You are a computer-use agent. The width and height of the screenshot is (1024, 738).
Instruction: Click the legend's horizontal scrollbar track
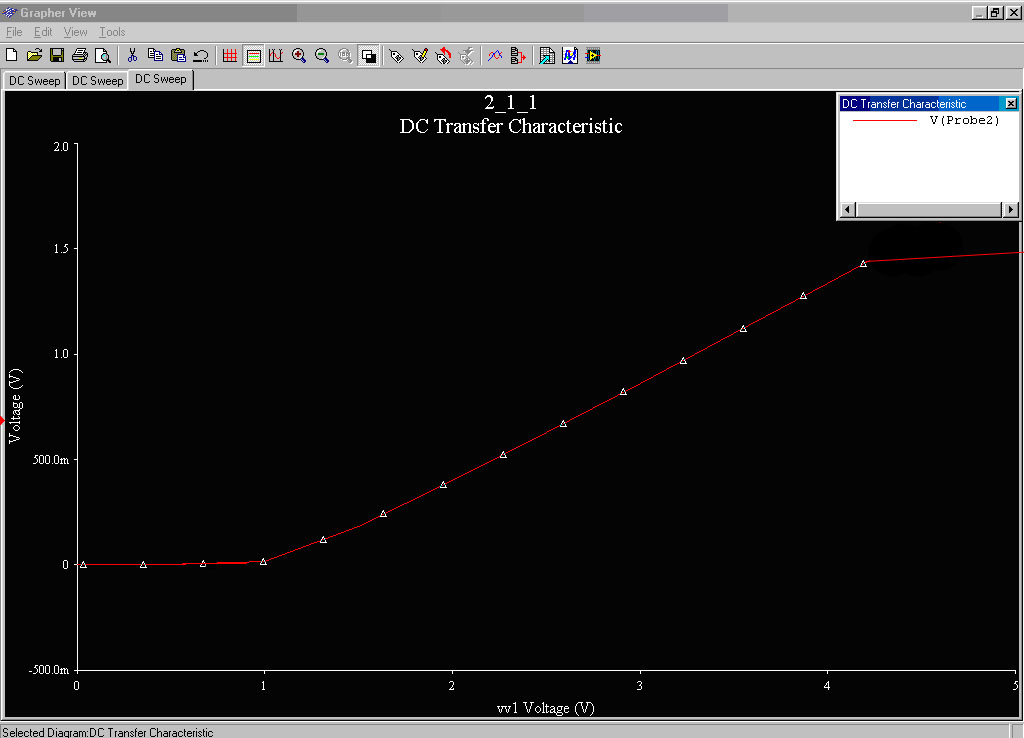tap(929, 210)
